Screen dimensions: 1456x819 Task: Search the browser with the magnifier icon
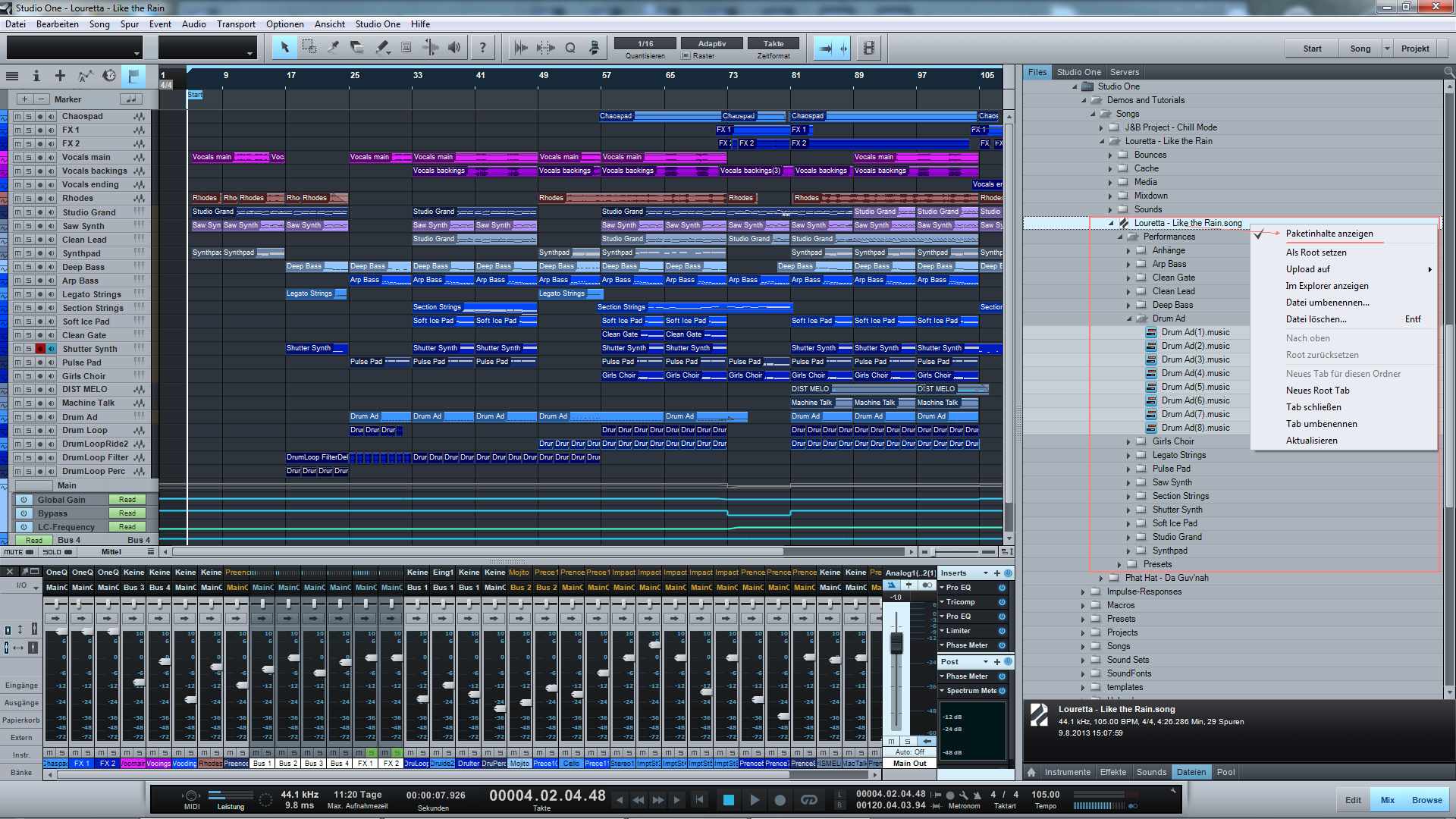click(1448, 72)
